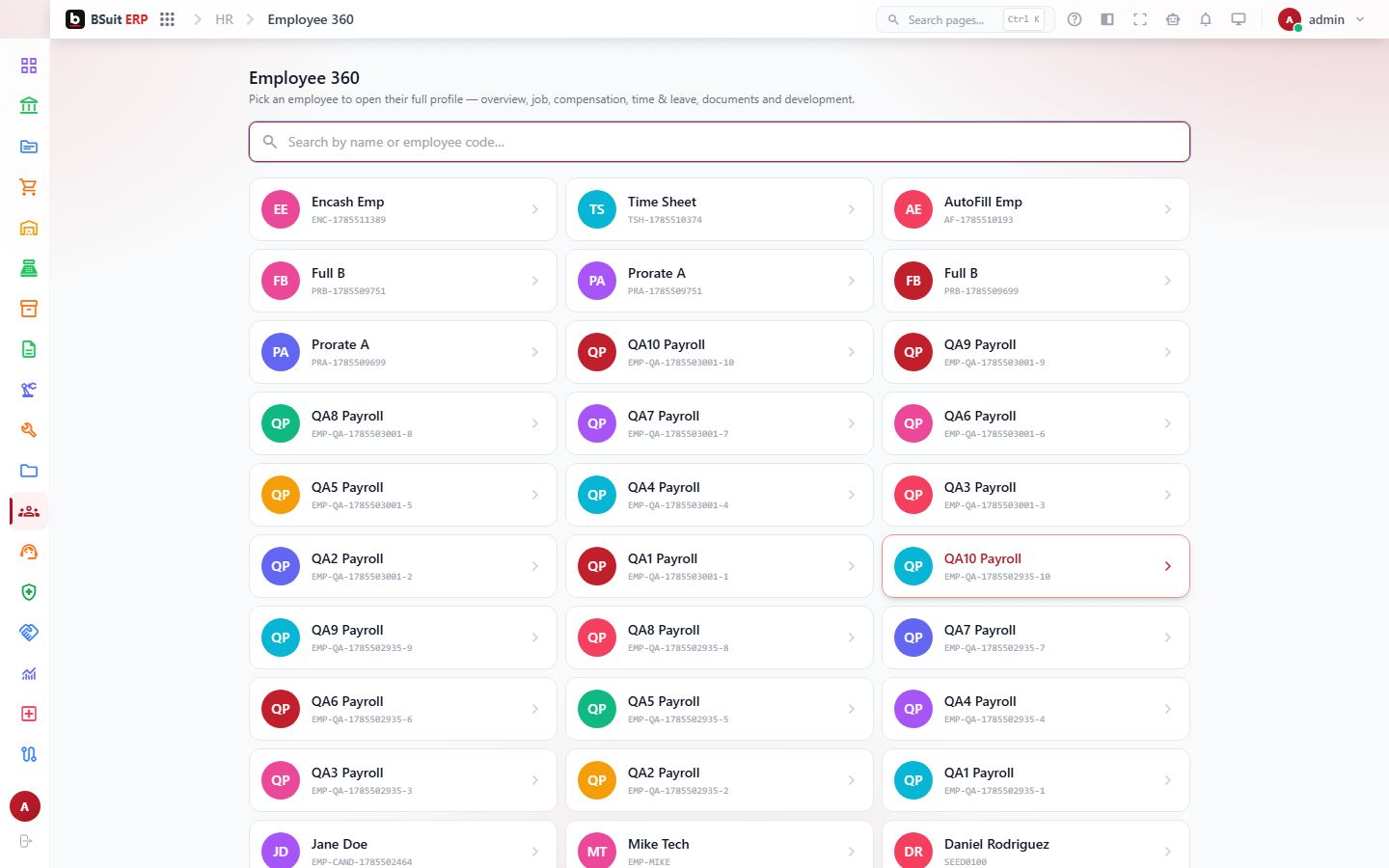Focus the Search by name or employee code field
This screenshot has width=1389, height=868.
(720, 142)
